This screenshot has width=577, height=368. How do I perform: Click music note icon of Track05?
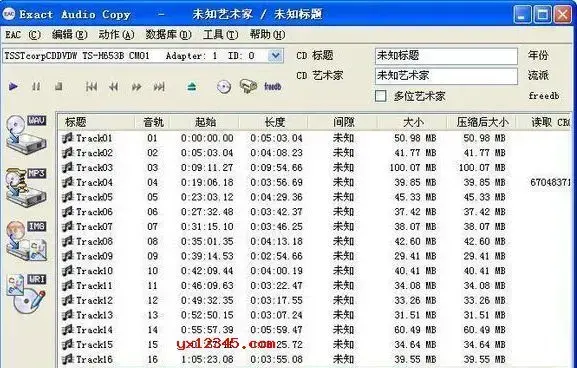tap(68, 197)
